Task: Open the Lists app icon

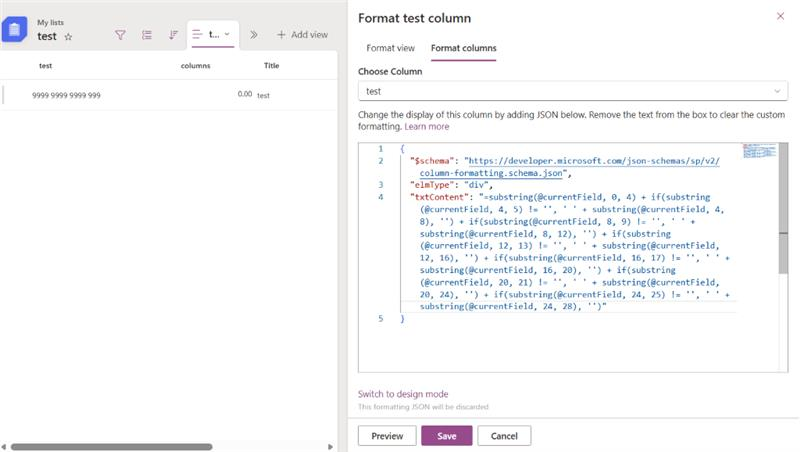Action: point(14,30)
